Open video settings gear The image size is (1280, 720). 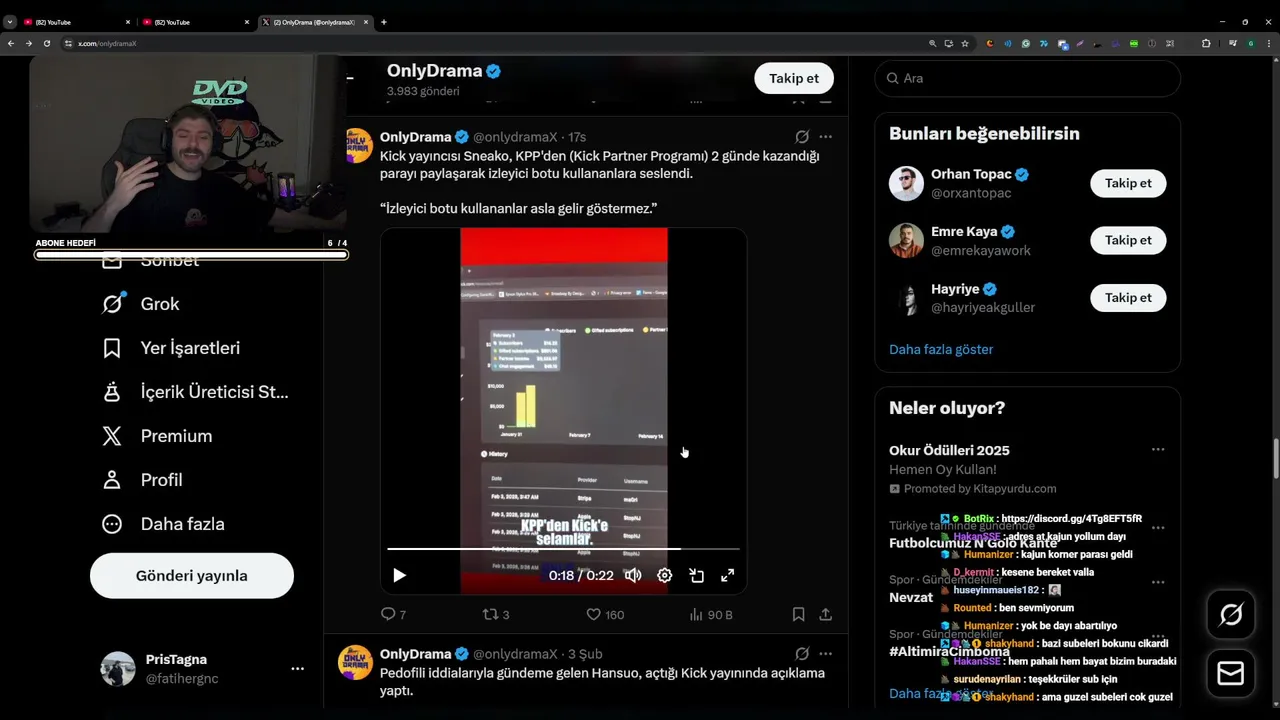(664, 575)
